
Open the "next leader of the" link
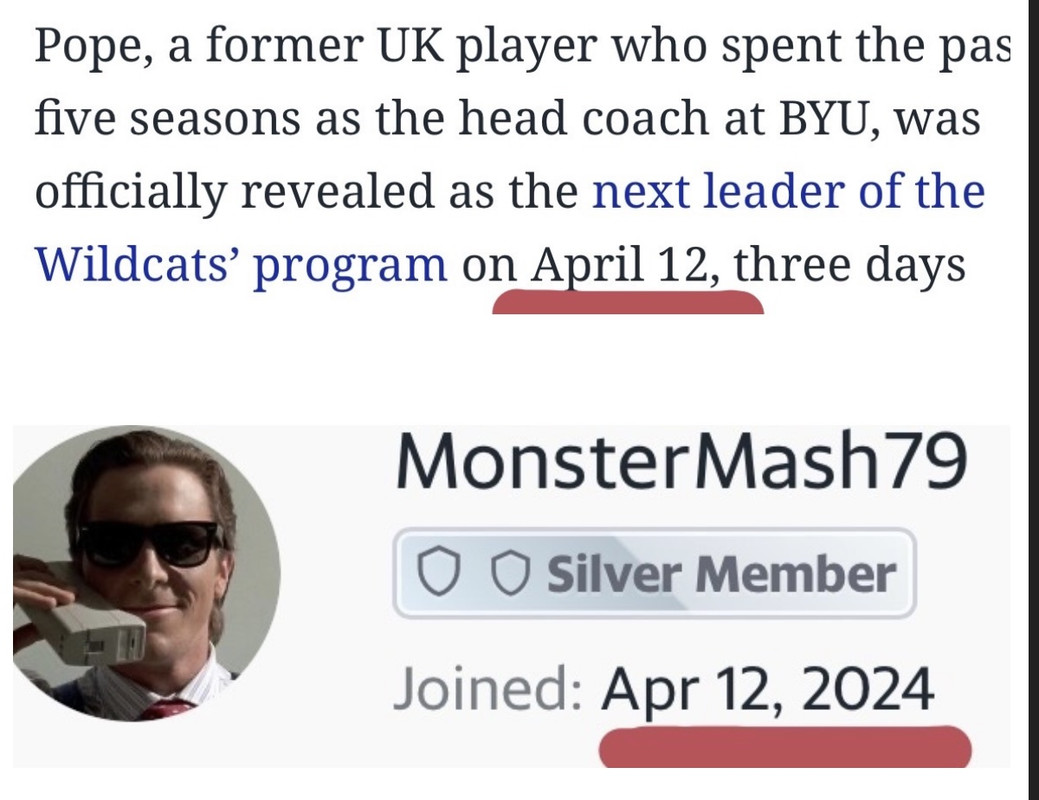pyautogui.click(x=789, y=191)
